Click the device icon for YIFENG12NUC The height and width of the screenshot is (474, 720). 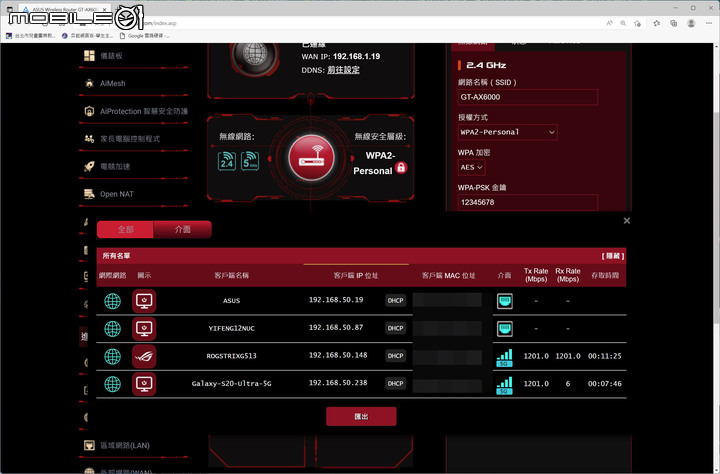click(x=144, y=329)
